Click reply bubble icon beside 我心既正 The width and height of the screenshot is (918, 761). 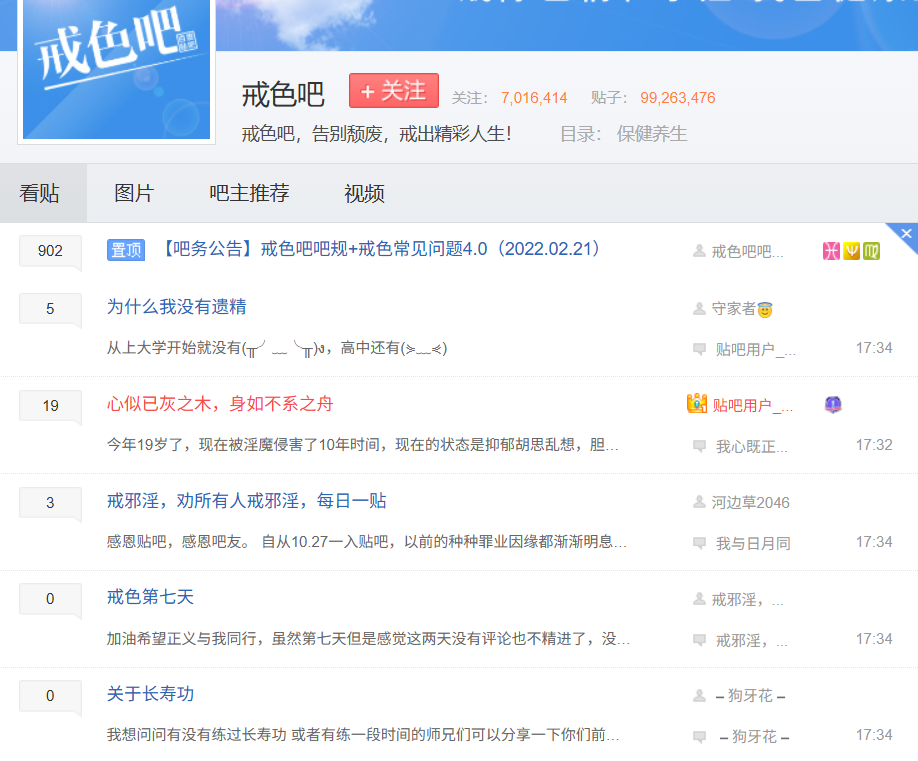(x=699, y=446)
